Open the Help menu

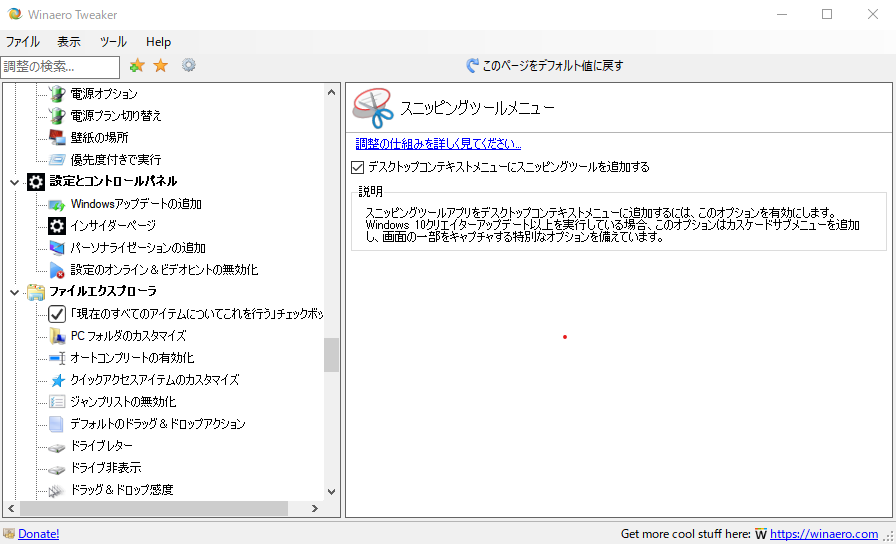coord(158,42)
